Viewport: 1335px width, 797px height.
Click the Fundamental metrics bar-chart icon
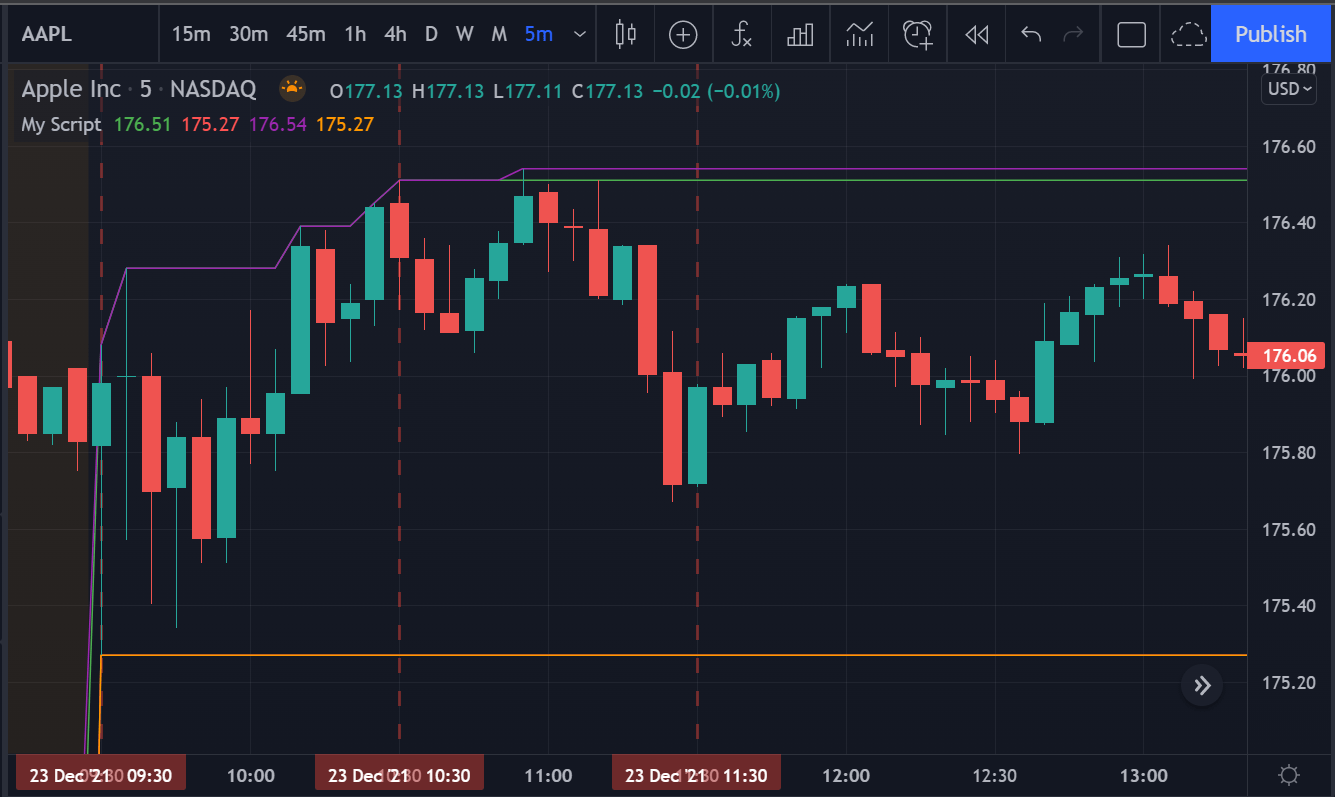(800, 33)
